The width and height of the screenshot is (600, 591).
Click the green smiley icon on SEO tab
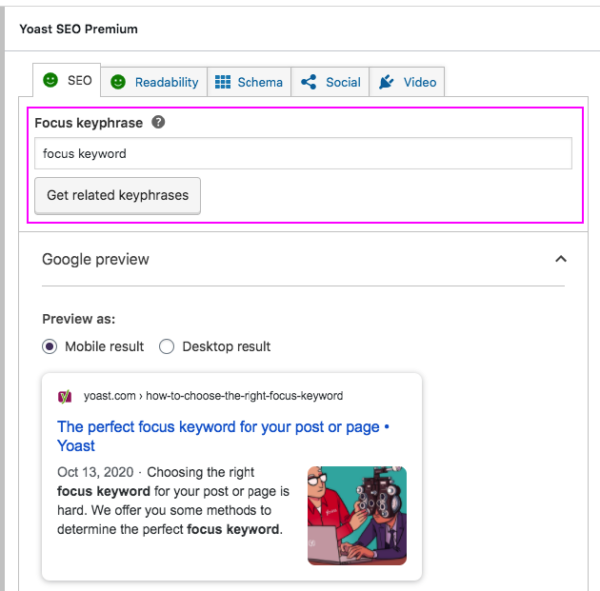[x=51, y=81]
